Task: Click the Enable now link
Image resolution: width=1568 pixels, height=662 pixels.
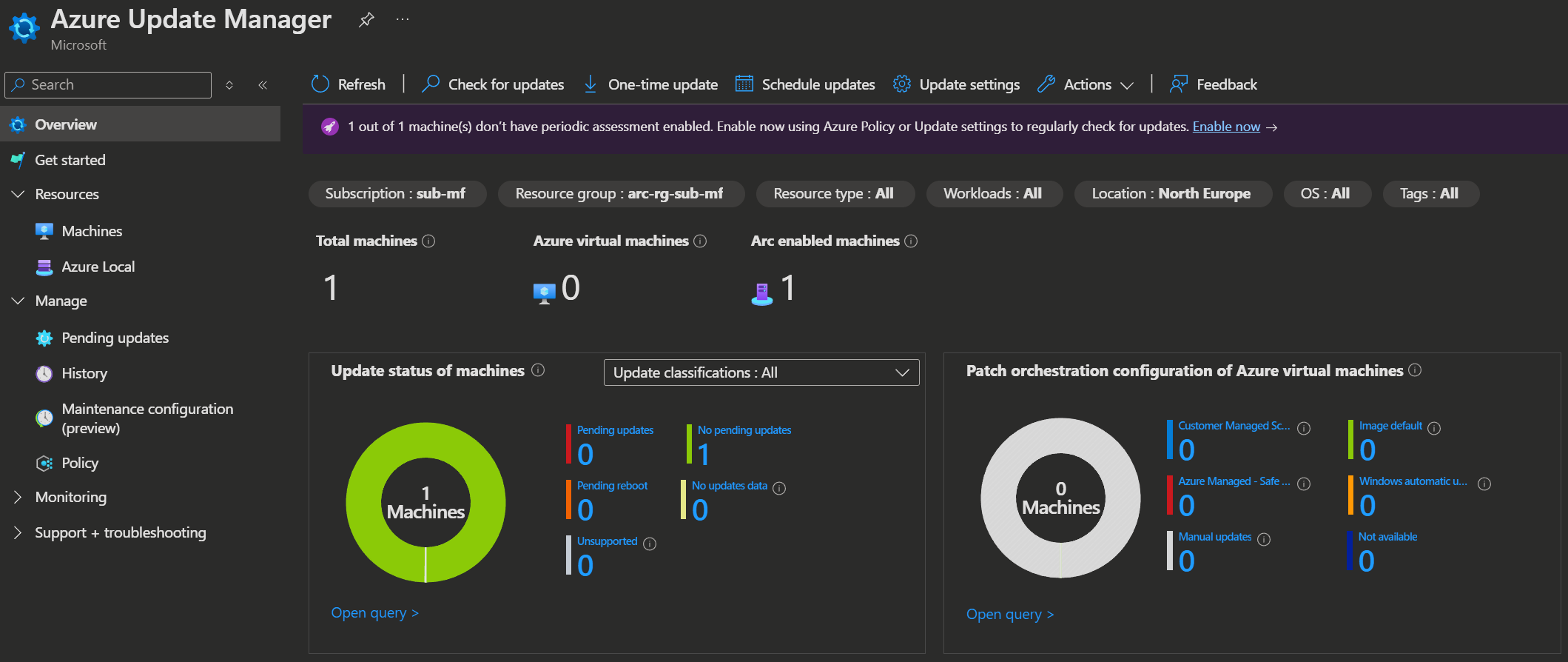Action: (x=1226, y=127)
